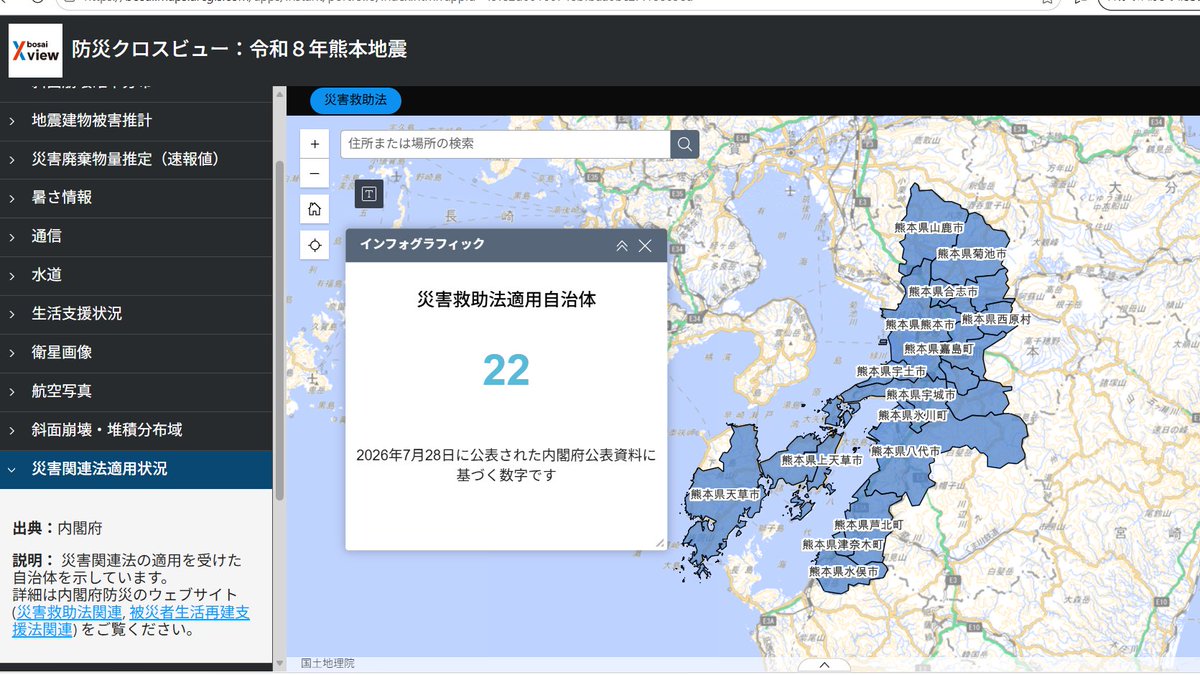The height and width of the screenshot is (675, 1200).
Task: Expand 航空写真 section
Action: click(136, 391)
